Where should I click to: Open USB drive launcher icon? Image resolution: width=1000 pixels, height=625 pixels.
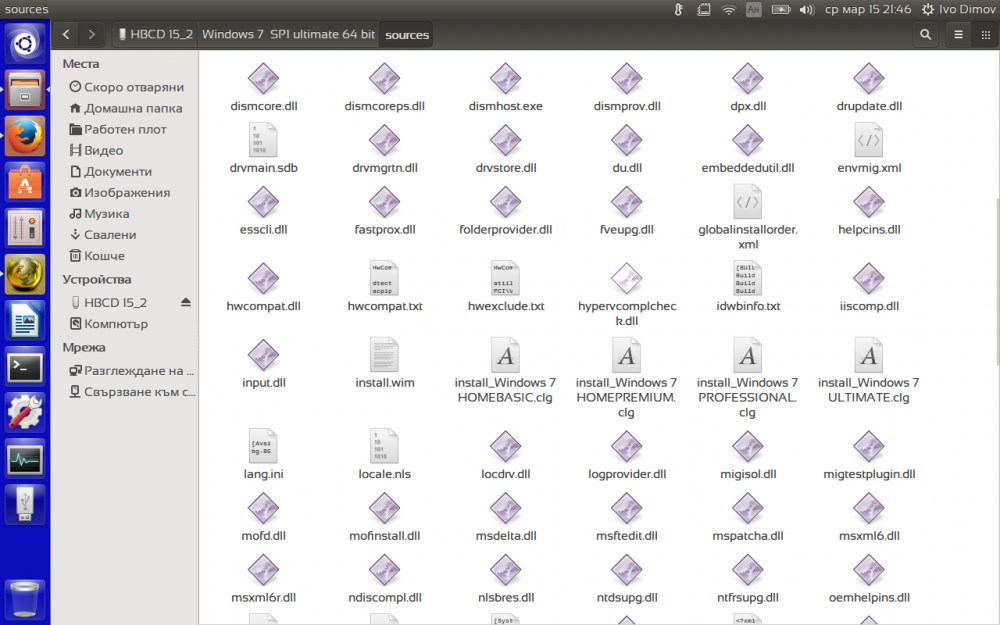[25, 504]
